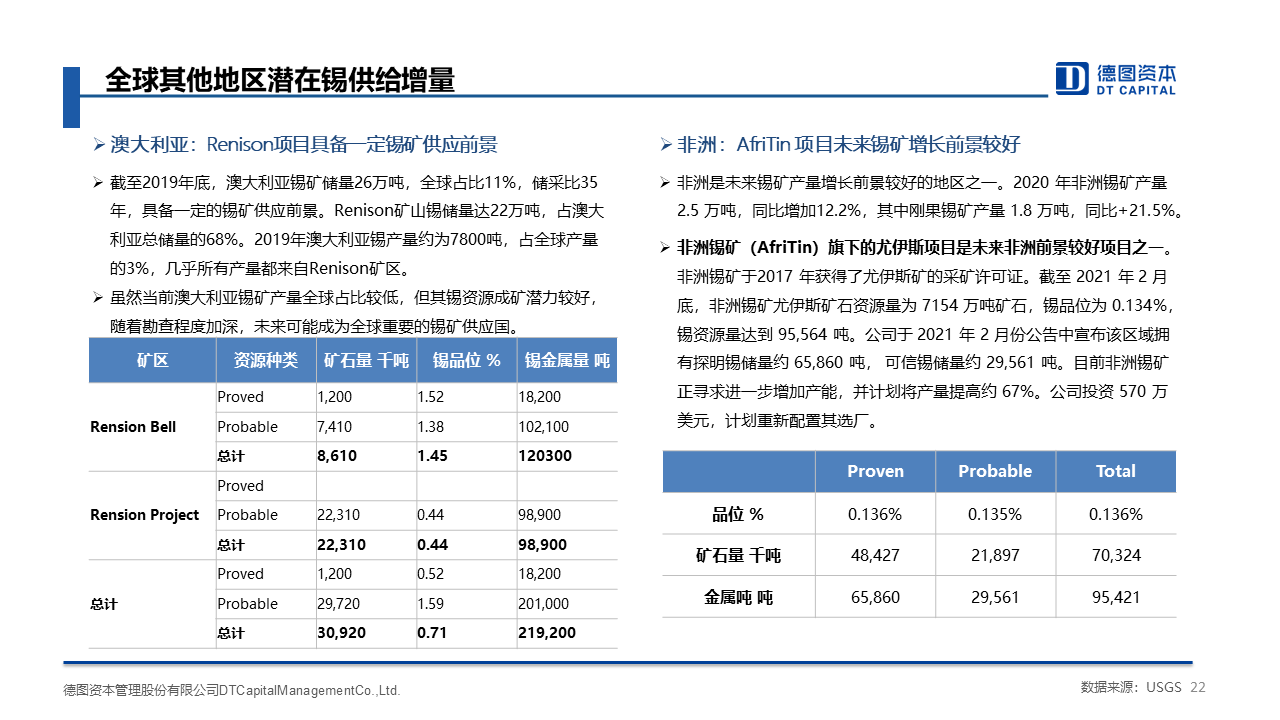Select row label Rension Project
The image size is (1280, 720).
point(145,515)
